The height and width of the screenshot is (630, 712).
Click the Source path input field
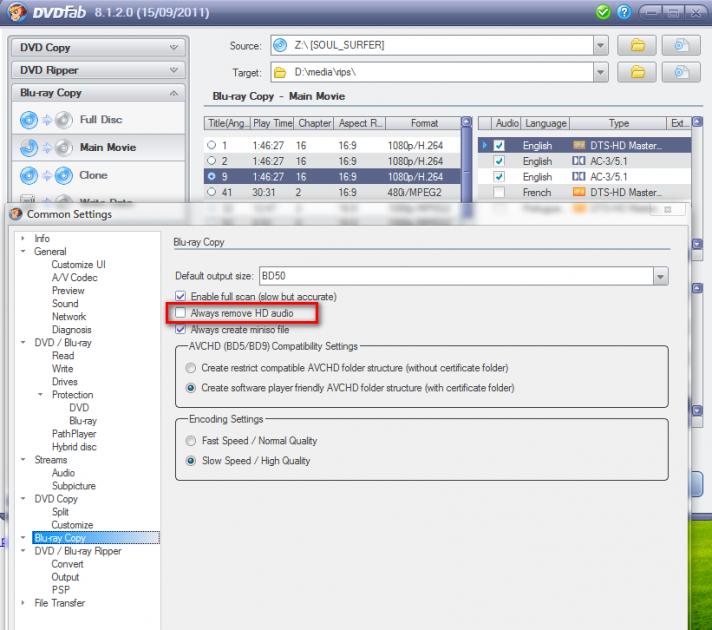point(432,45)
